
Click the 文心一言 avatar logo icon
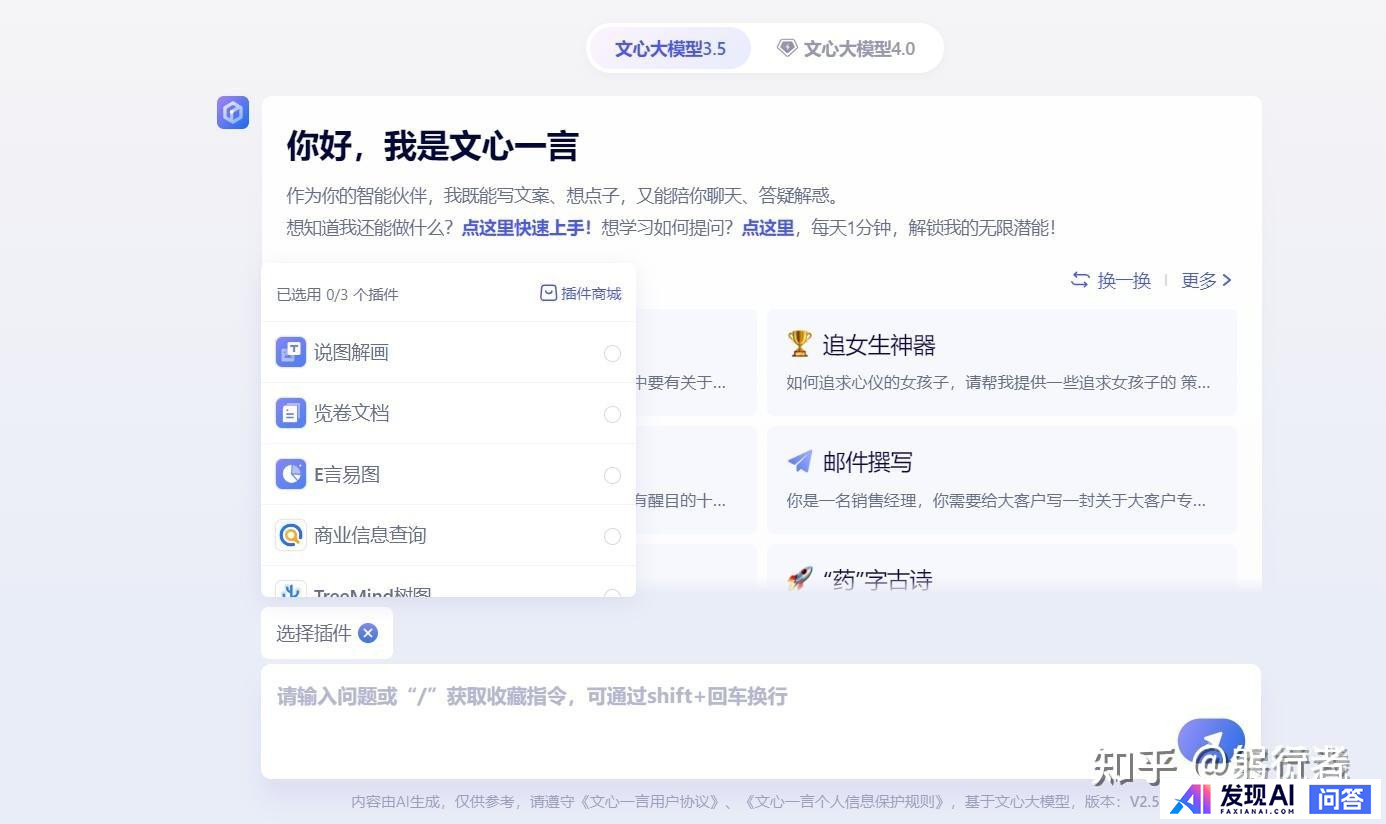pyautogui.click(x=233, y=112)
